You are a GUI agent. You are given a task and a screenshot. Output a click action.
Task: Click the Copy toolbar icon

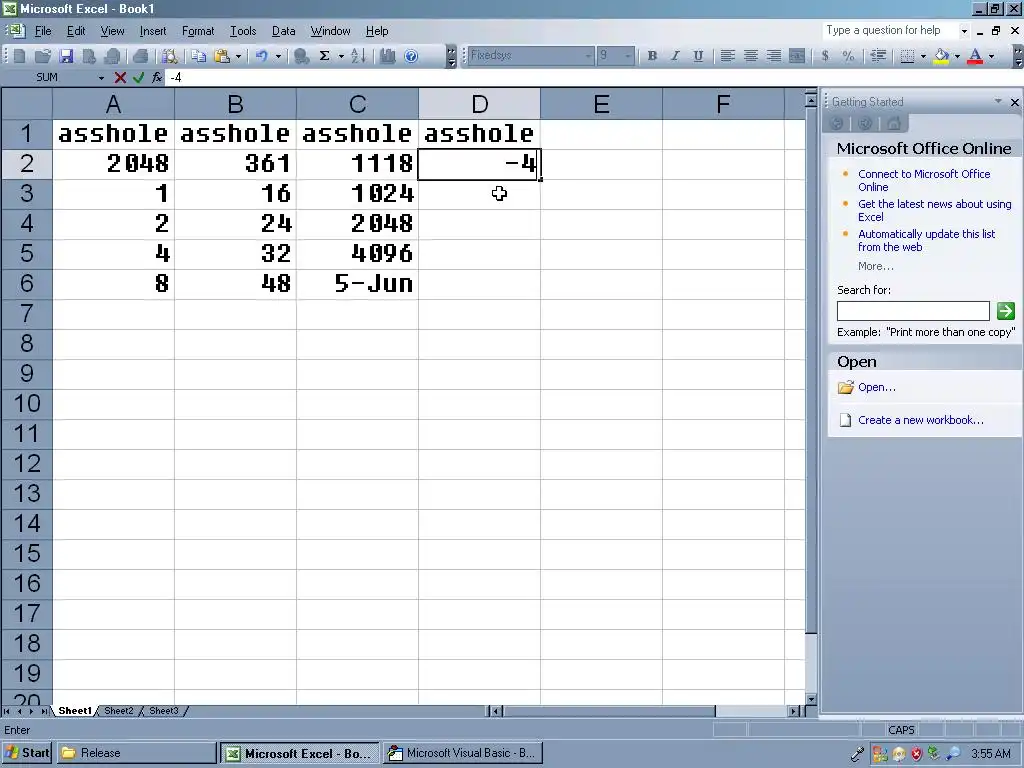[199, 56]
